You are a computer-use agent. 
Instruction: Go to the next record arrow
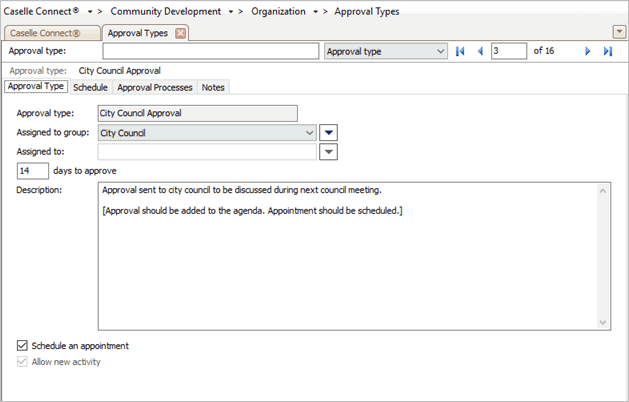[x=588, y=51]
